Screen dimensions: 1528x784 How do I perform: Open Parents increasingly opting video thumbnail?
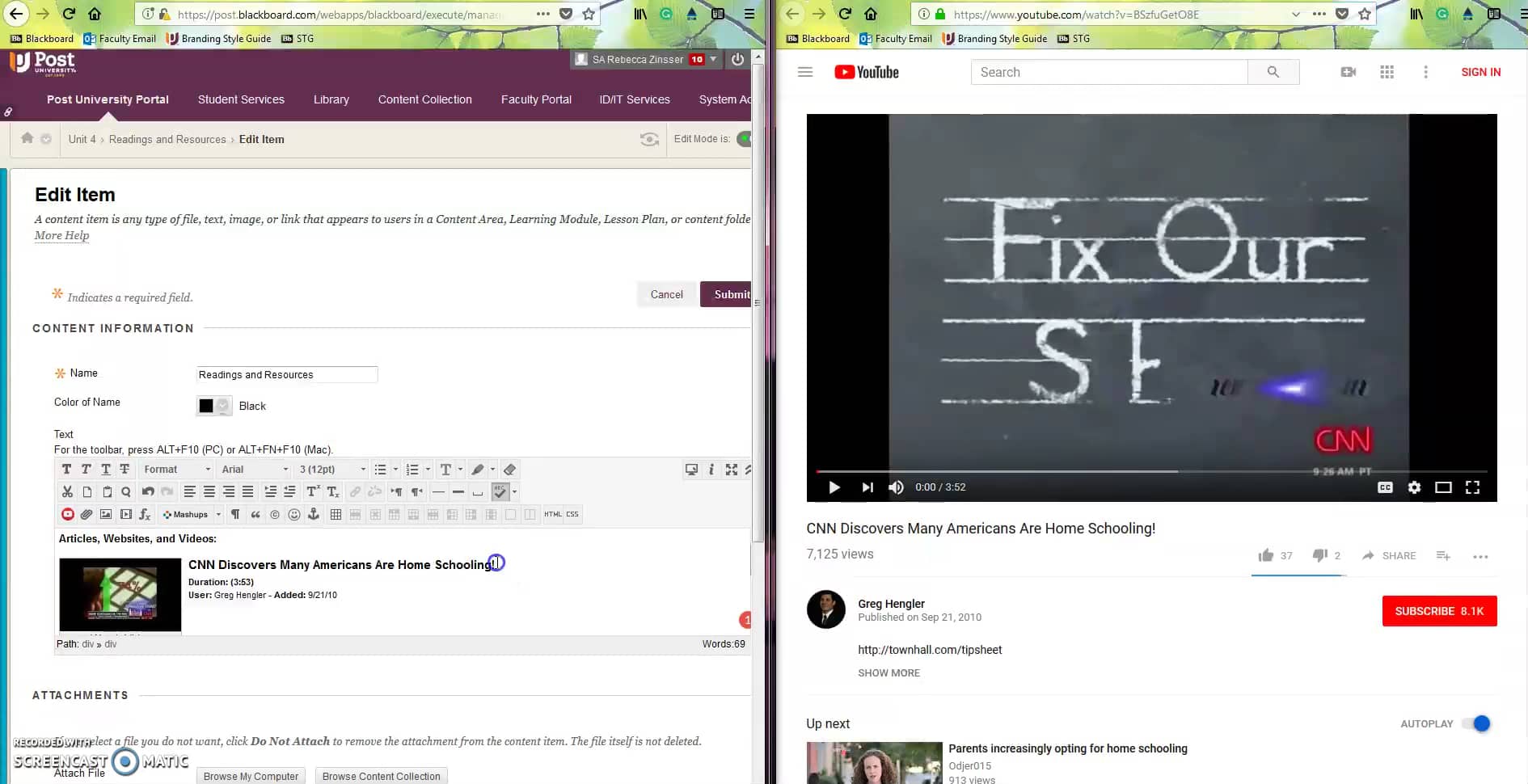pos(874,763)
